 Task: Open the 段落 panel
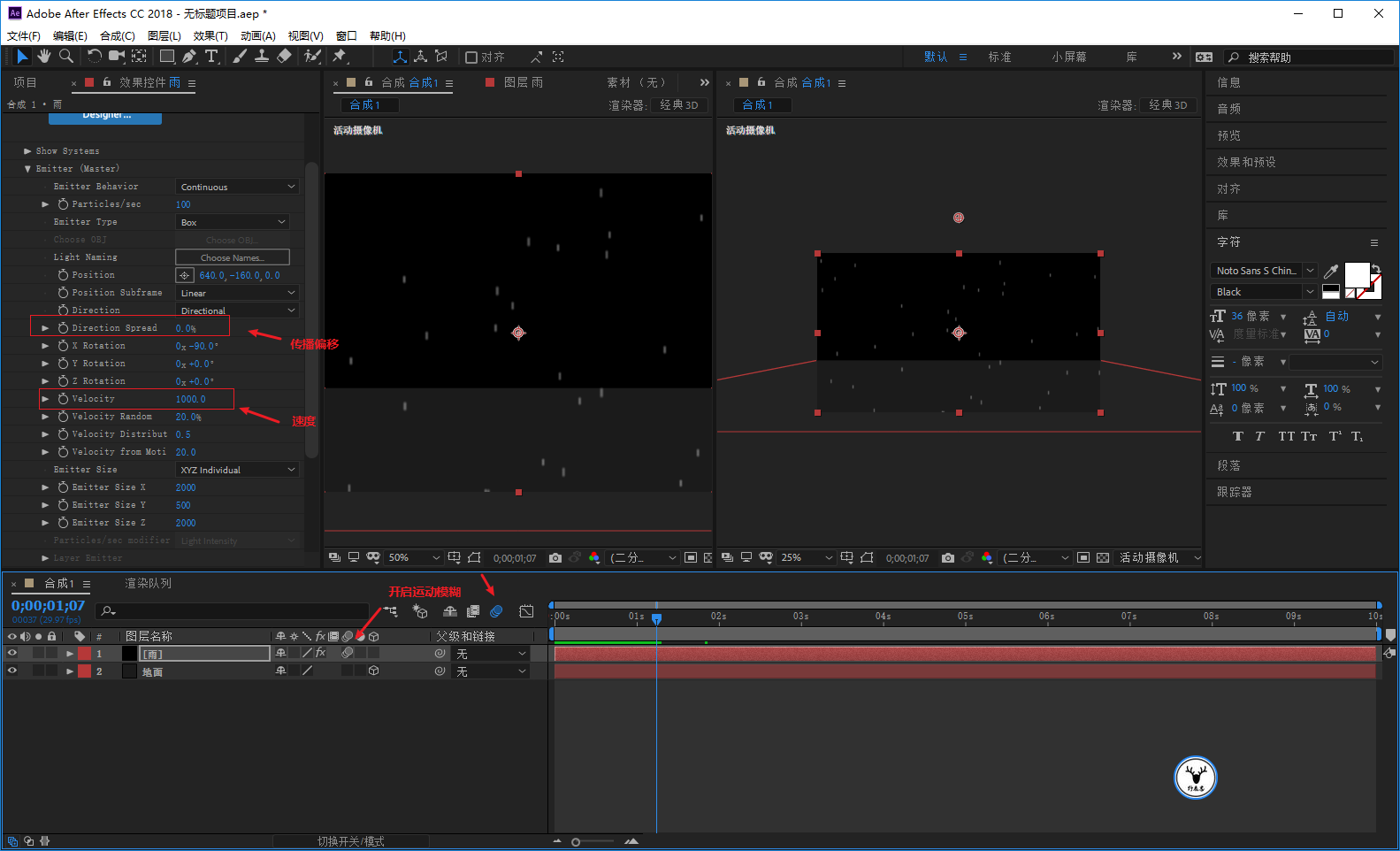coord(1228,465)
